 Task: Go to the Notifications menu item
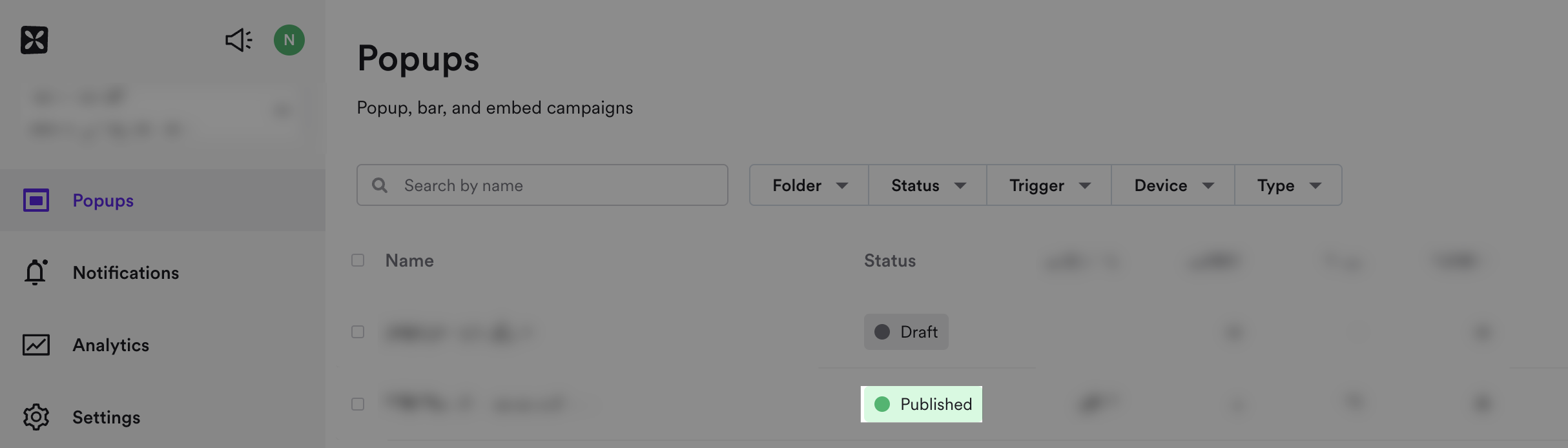(x=126, y=272)
